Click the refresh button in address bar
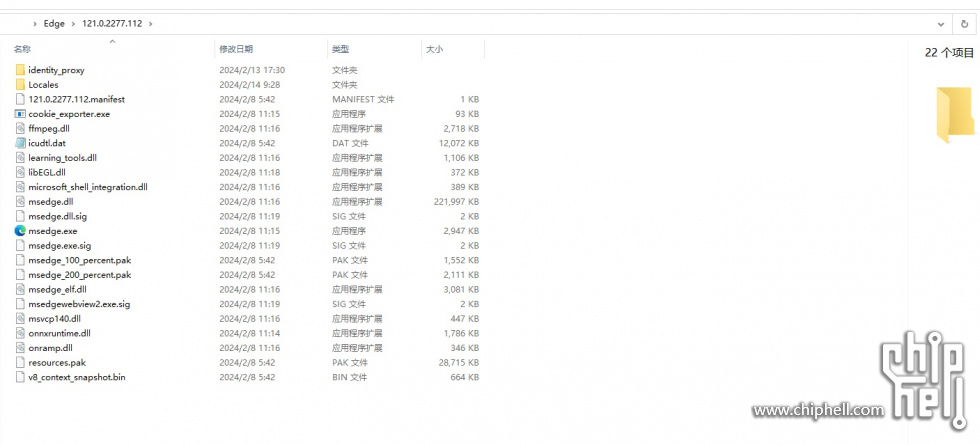980x445 pixels. (x=965, y=24)
